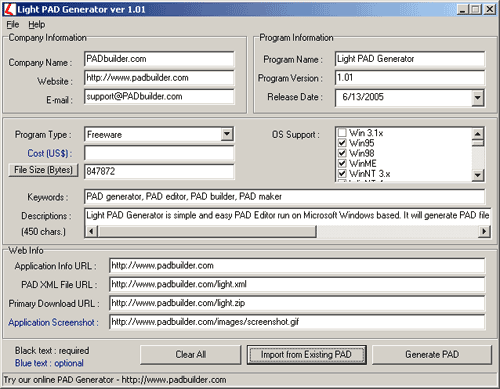500x389 pixels.
Task: Click the Clear All button
Action: 191,354
